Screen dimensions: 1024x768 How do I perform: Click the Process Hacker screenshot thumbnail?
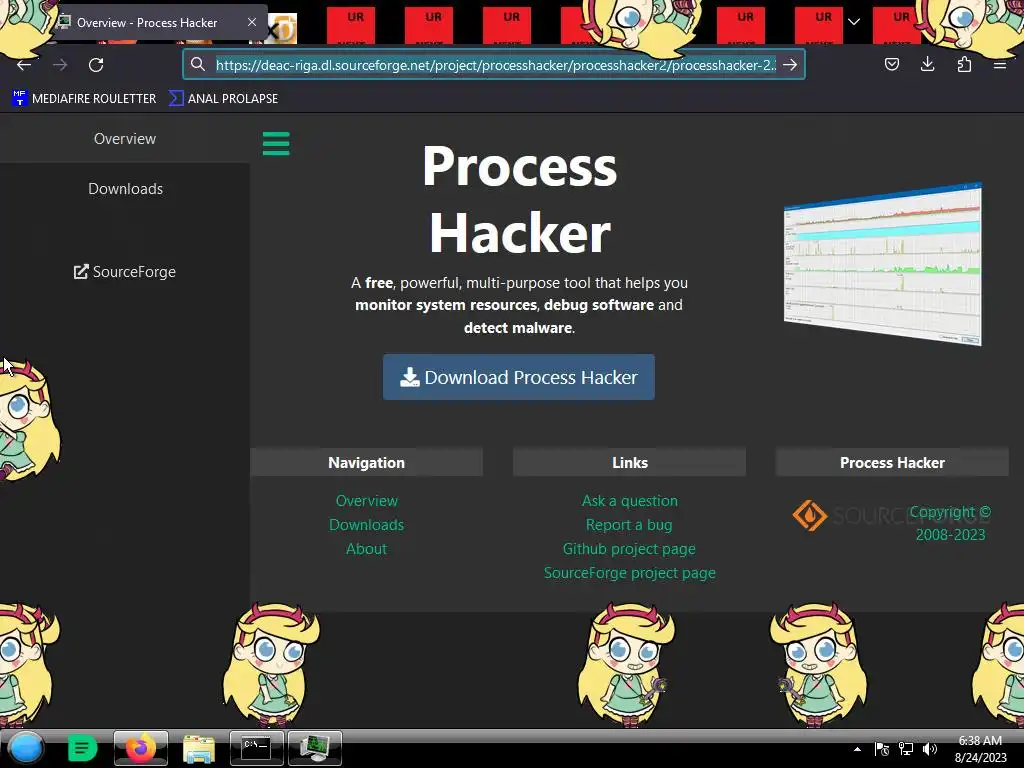pyautogui.click(x=882, y=264)
